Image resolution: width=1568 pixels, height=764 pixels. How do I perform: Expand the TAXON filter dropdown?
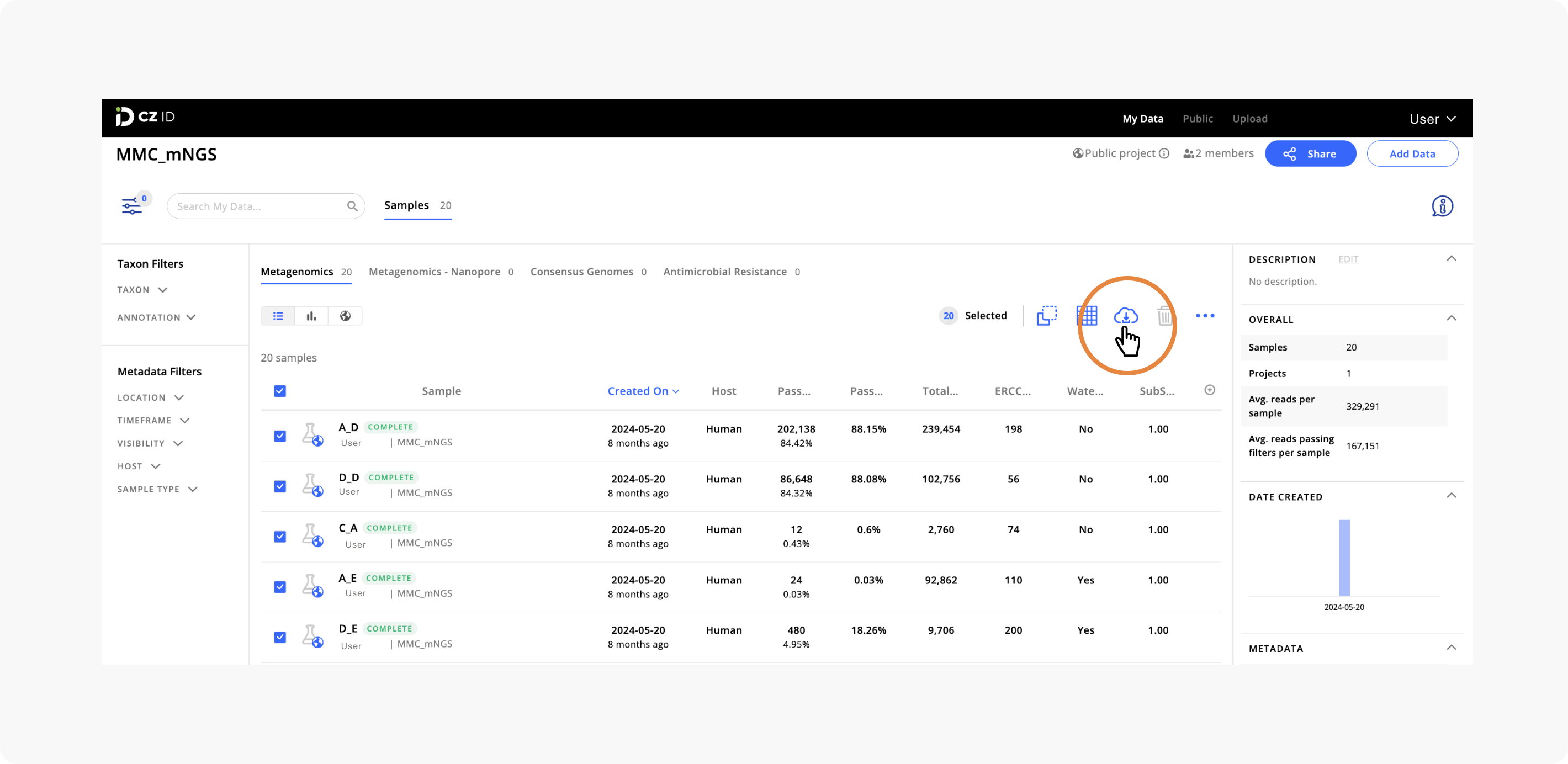142,290
